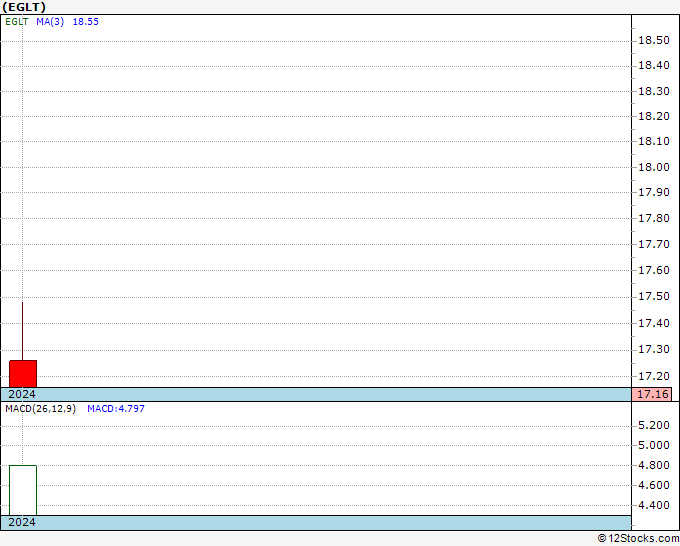
Task: Click the MA(3) legend label
Action: pyautogui.click(x=50, y=22)
